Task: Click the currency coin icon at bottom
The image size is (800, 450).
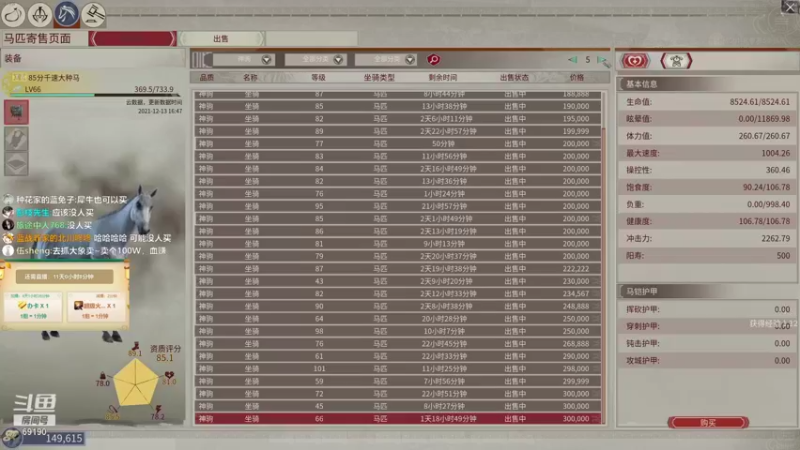Action: (11, 437)
